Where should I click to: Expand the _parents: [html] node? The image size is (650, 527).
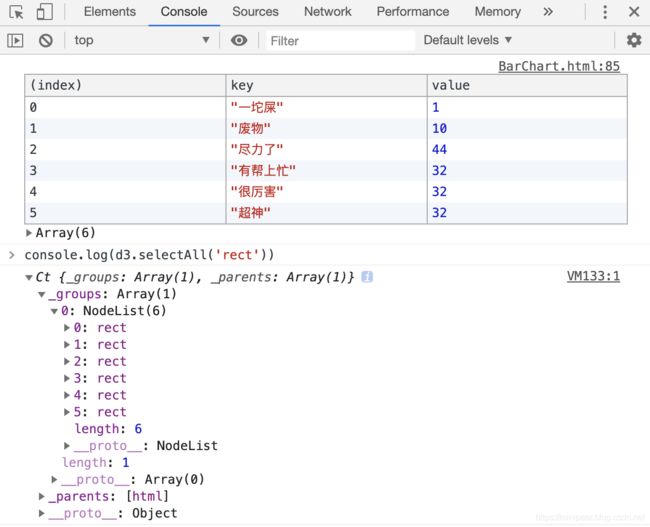coord(42,496)
